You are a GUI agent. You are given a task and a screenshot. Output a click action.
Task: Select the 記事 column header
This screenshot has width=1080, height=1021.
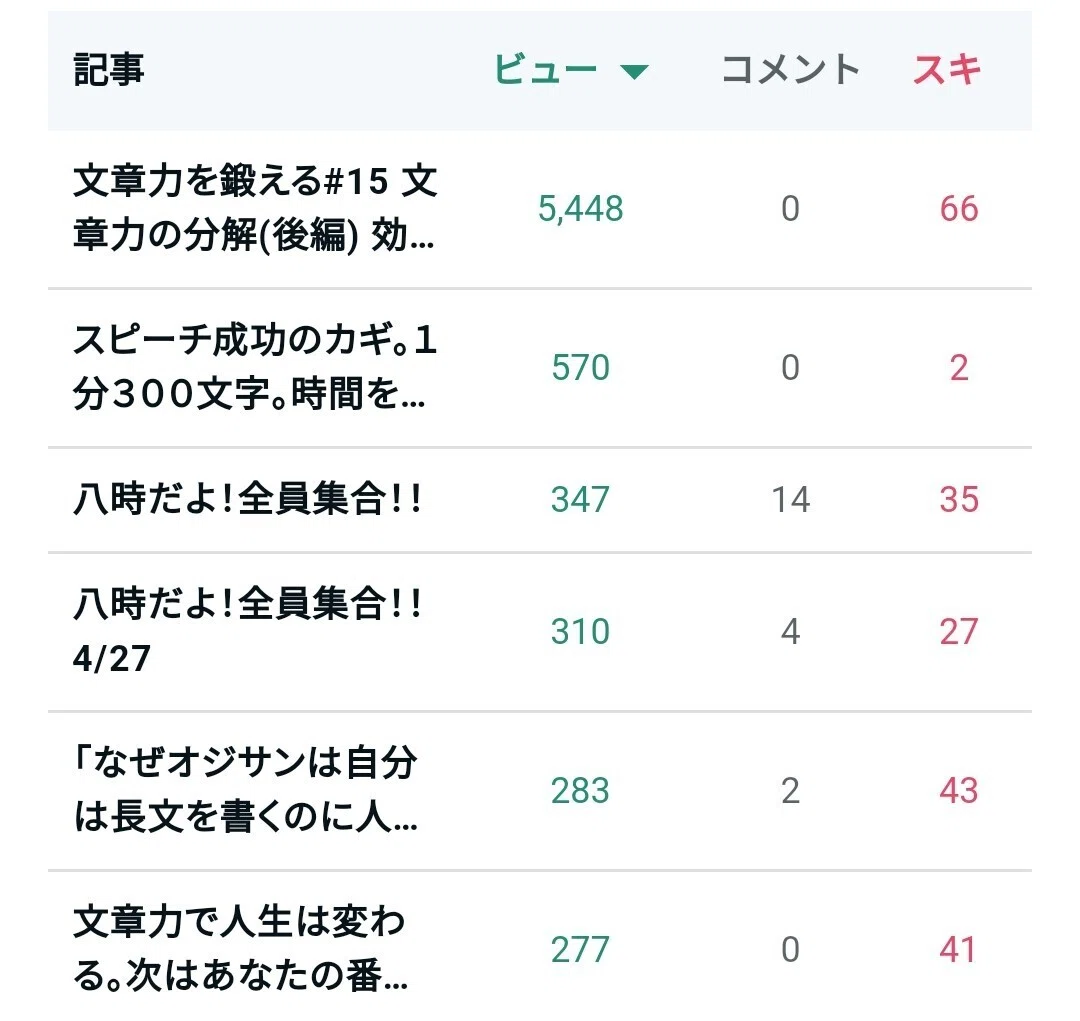tap(108, 70)
